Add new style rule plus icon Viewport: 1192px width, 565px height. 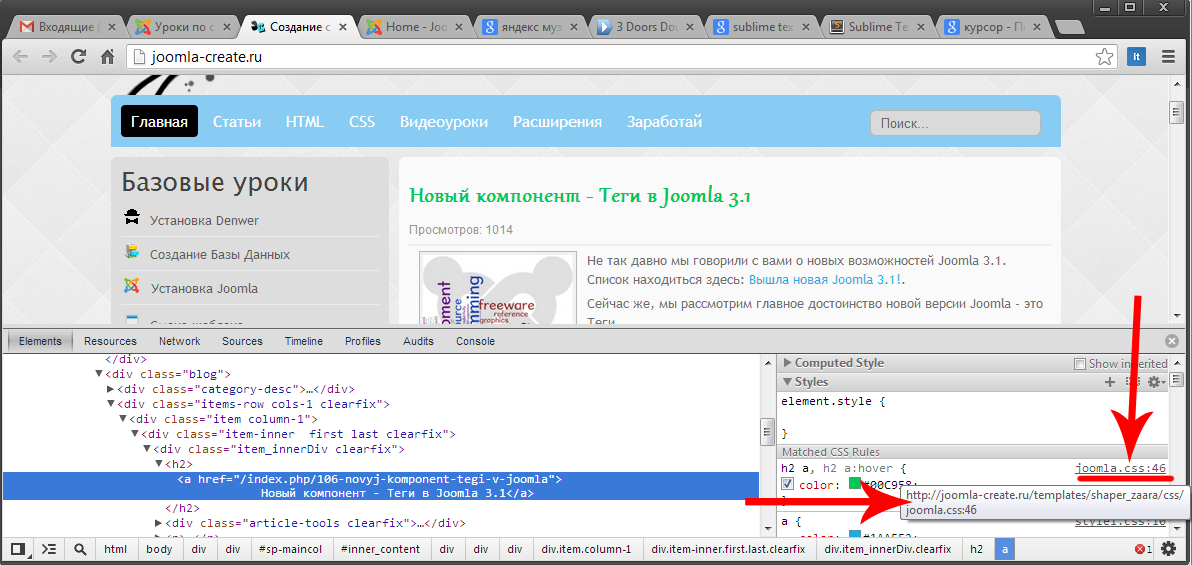point(1110,382)
